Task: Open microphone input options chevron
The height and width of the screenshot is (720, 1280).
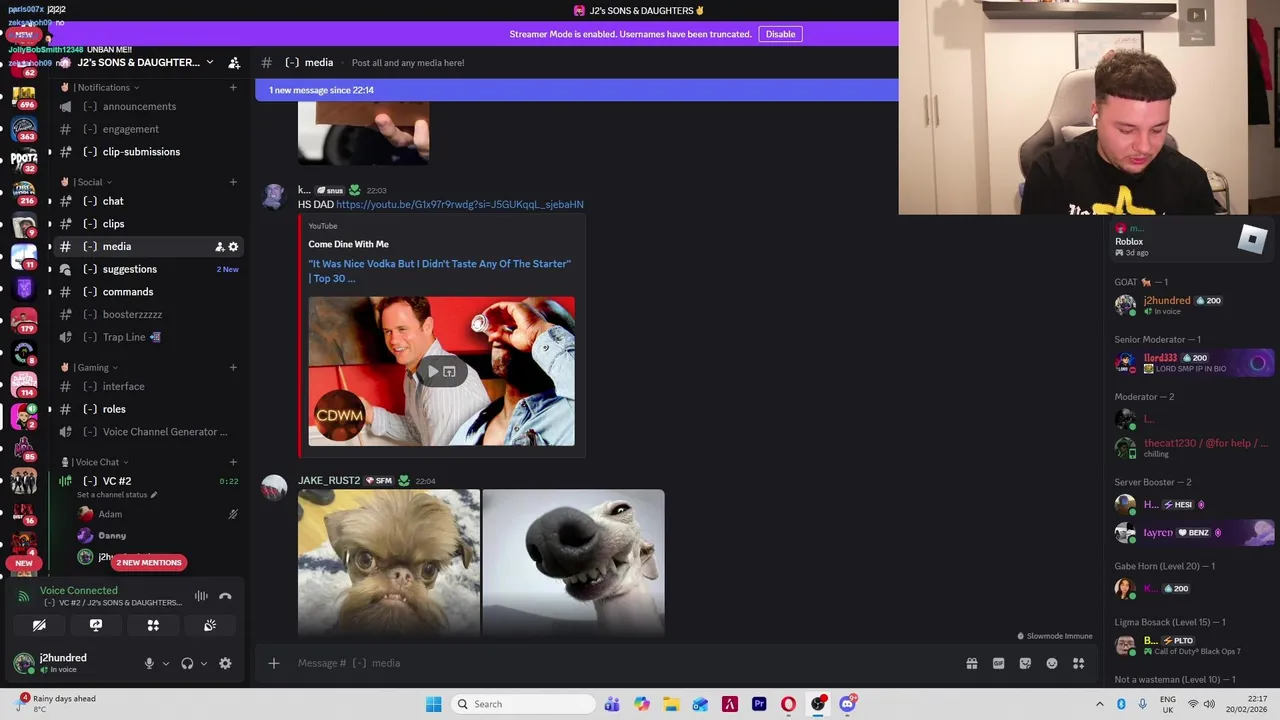Action: pos(166,663)
